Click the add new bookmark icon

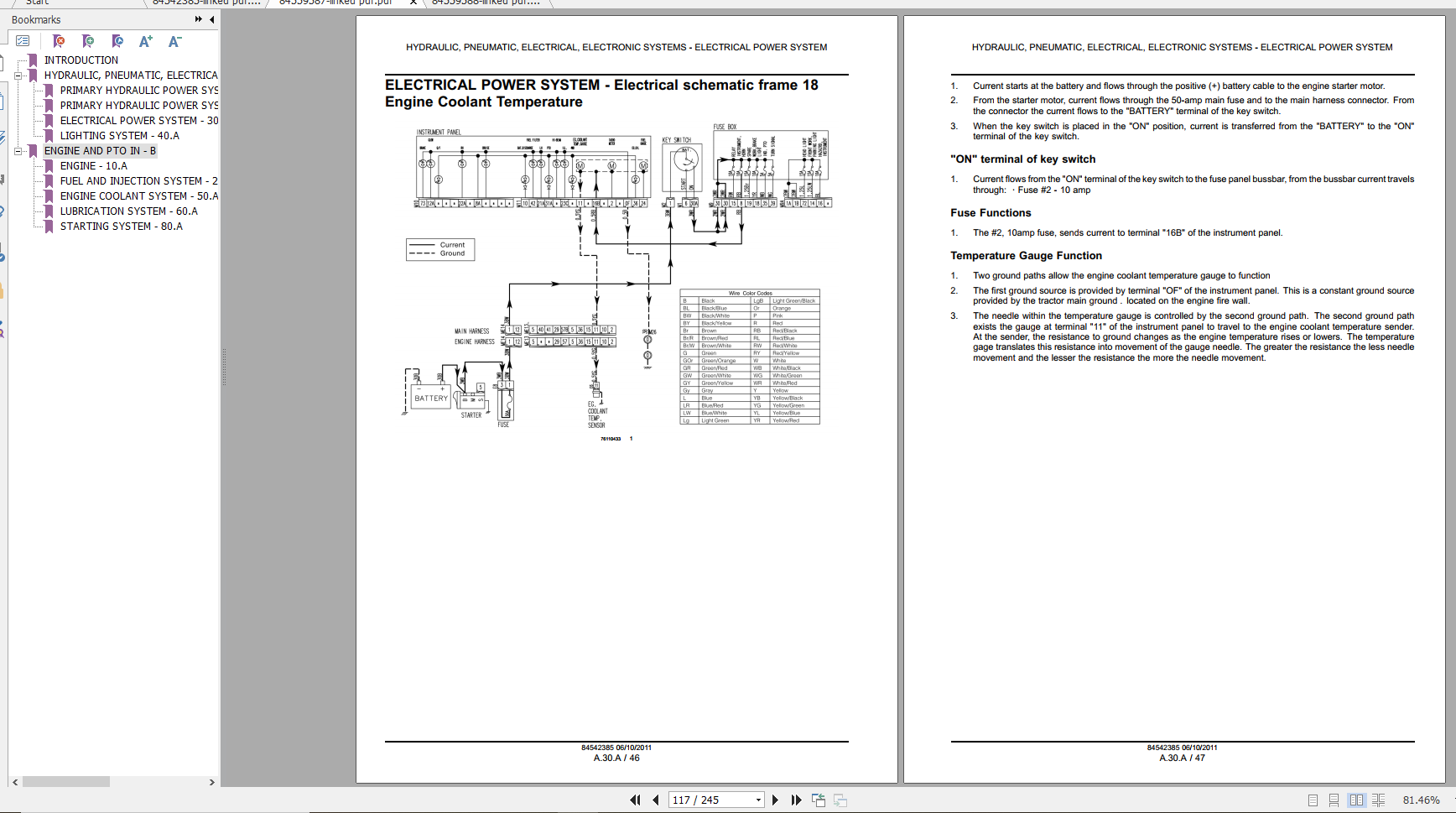tap(88, 41)
